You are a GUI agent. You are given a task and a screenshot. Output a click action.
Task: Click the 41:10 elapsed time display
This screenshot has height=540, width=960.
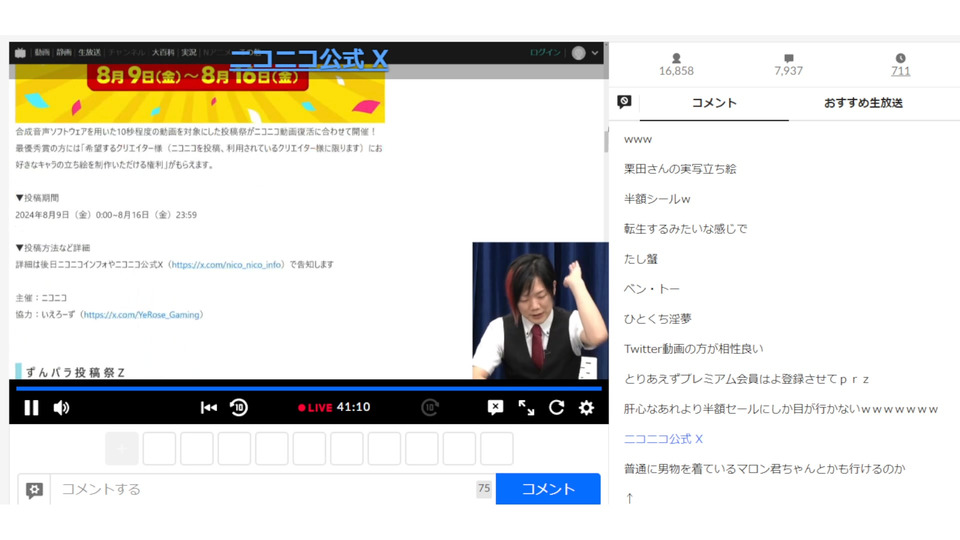click(353, 407)
